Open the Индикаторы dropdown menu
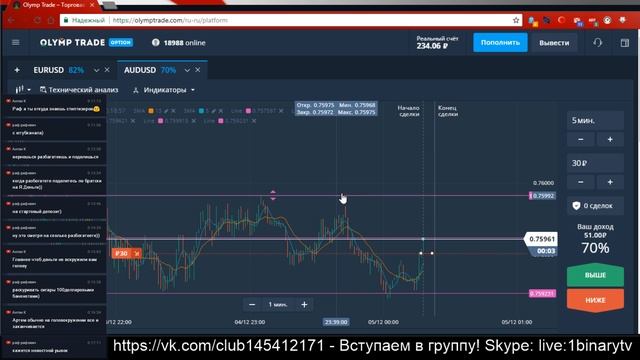This screenshot has width=640, height=360. pyautogui.click(x=164, y=90)
